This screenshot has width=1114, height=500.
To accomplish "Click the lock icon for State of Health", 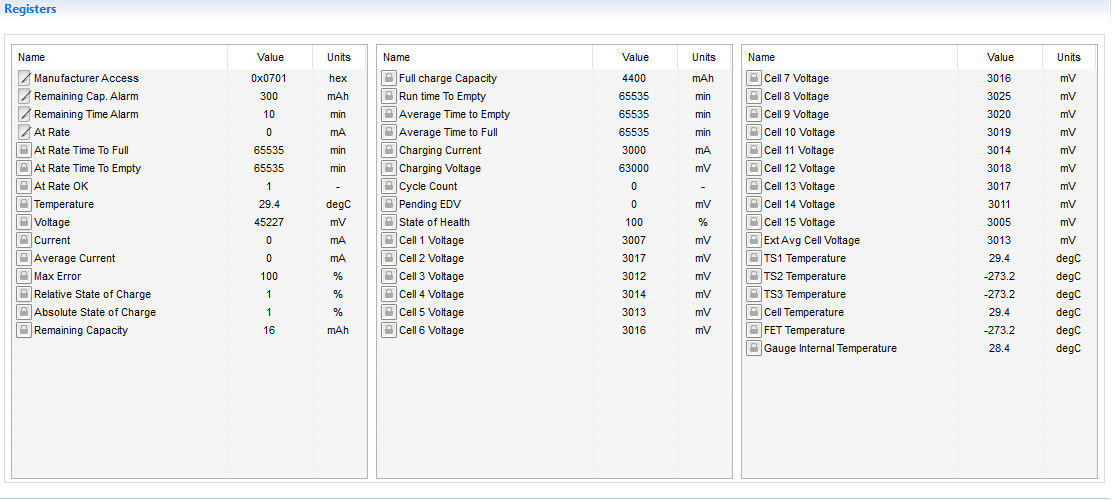I will (389, 222).
